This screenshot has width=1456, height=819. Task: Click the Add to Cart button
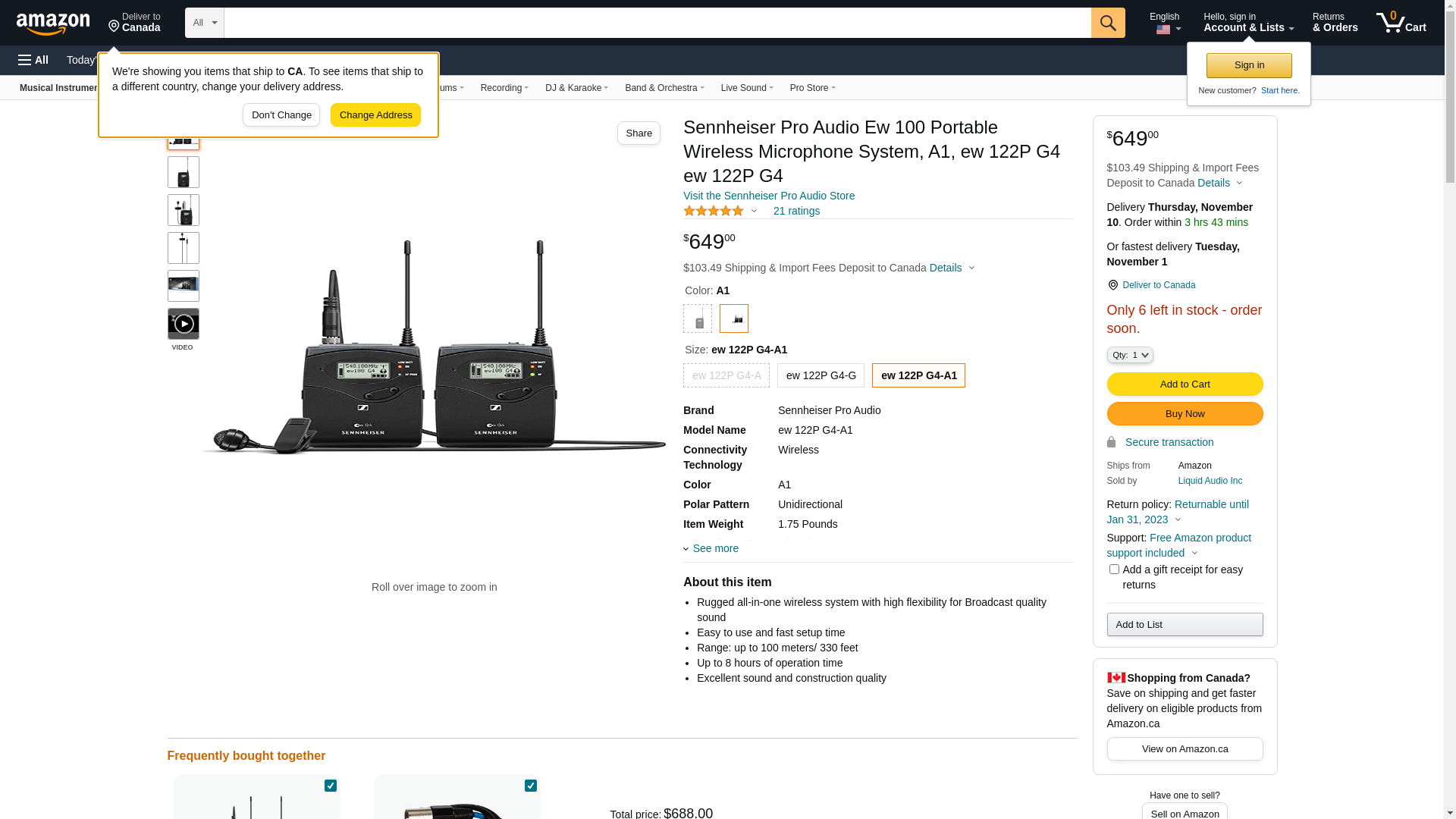[x=1185, y=384]
